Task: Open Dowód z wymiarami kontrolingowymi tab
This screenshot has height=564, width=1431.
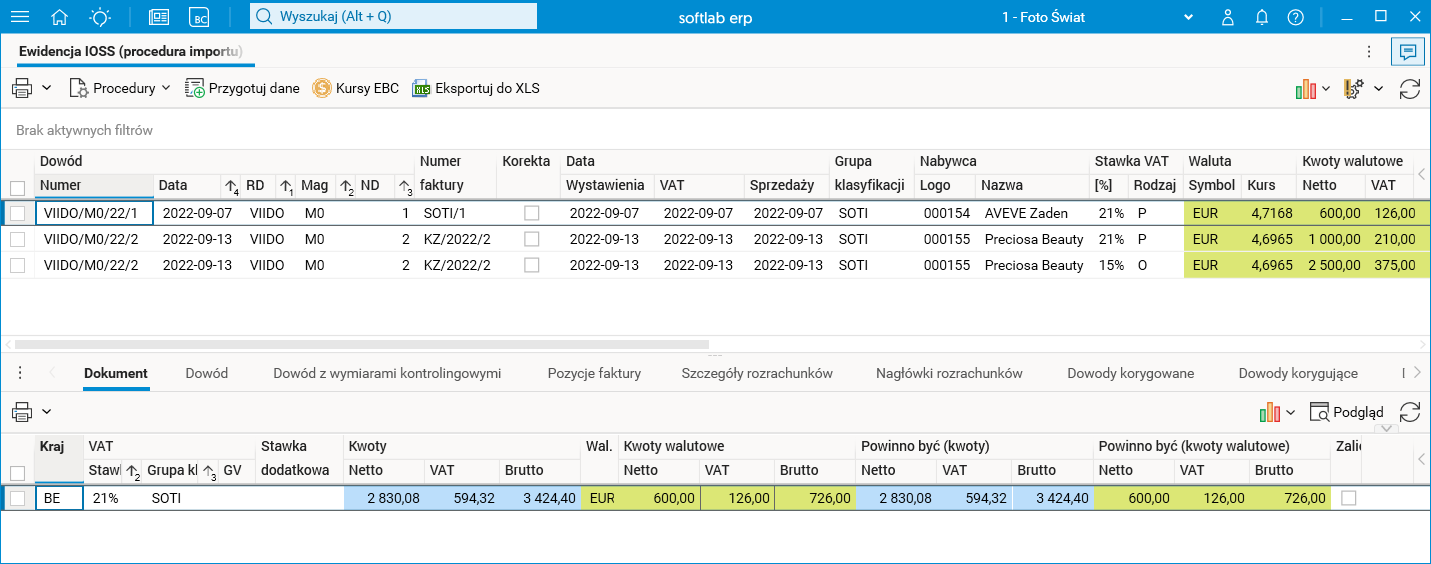Action: coord(387,373)
